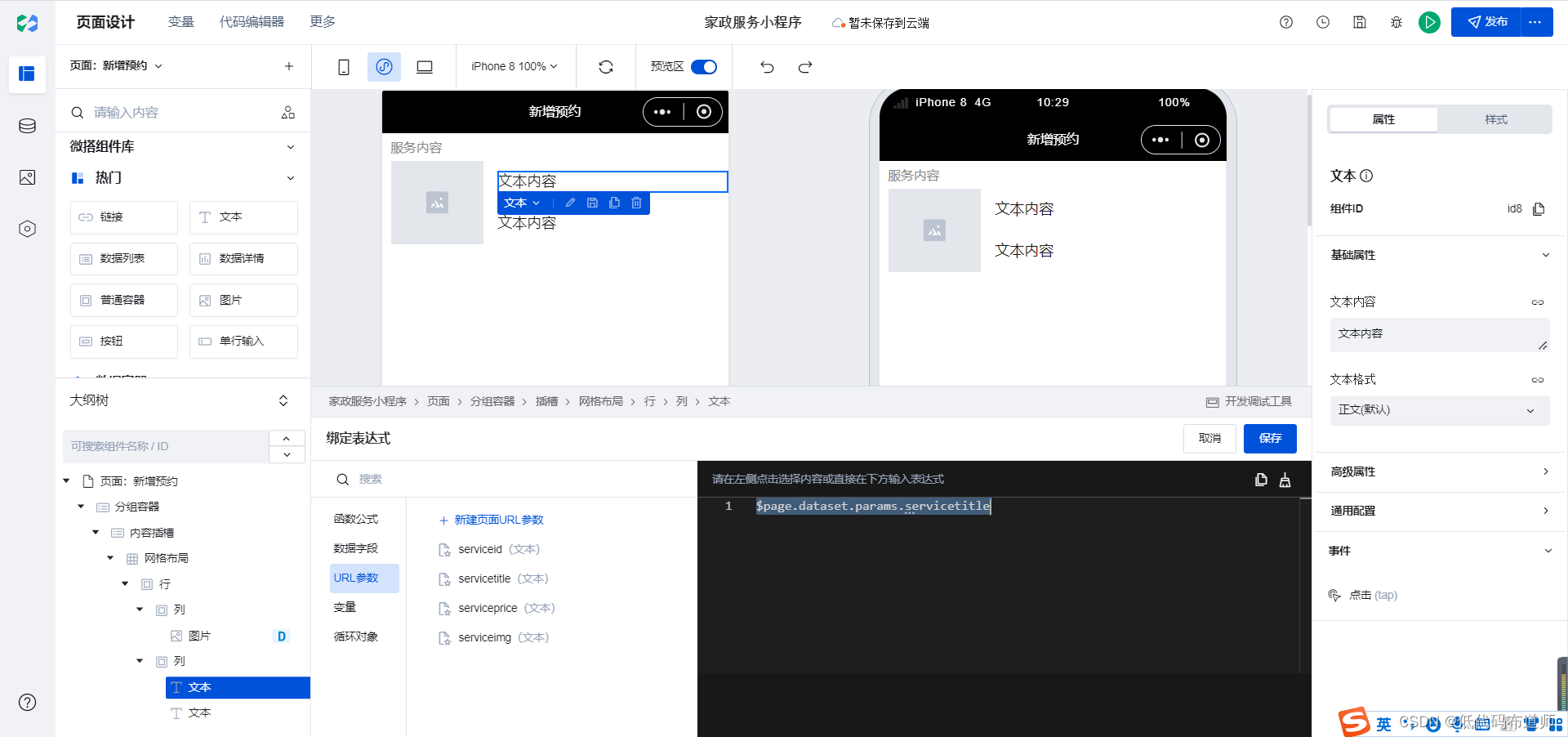Open the 变量 menu
Screen dimensions: 1568x737
[x=181, y=22]
